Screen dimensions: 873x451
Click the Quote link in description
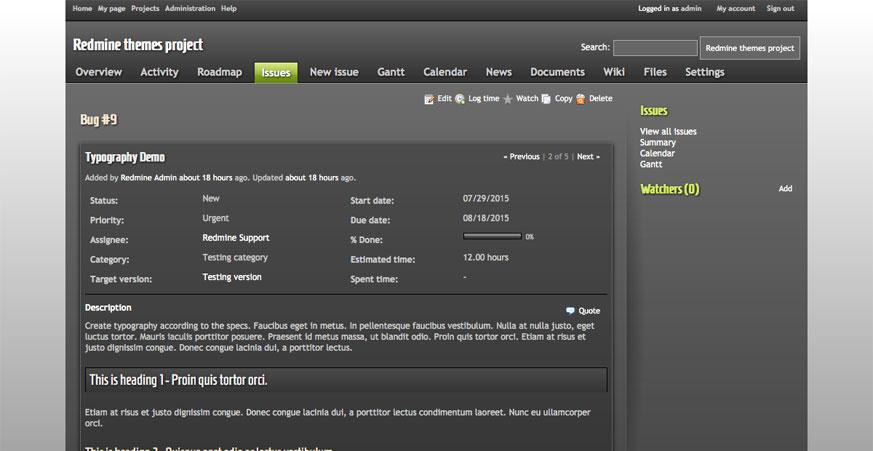pos(589,311)
